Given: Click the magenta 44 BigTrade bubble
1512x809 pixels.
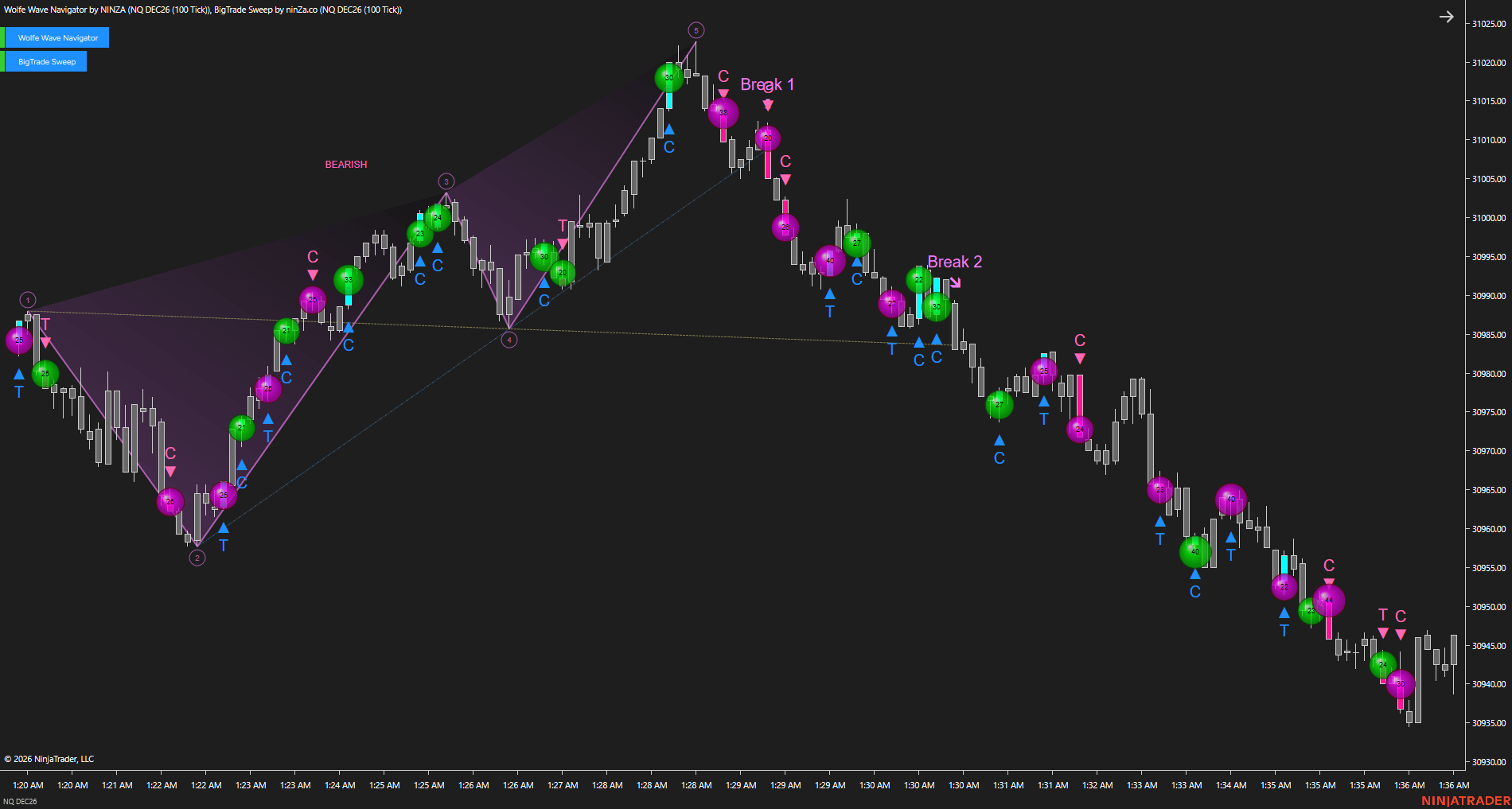Looking at the screenshot, I should (x=1329, y=600).
